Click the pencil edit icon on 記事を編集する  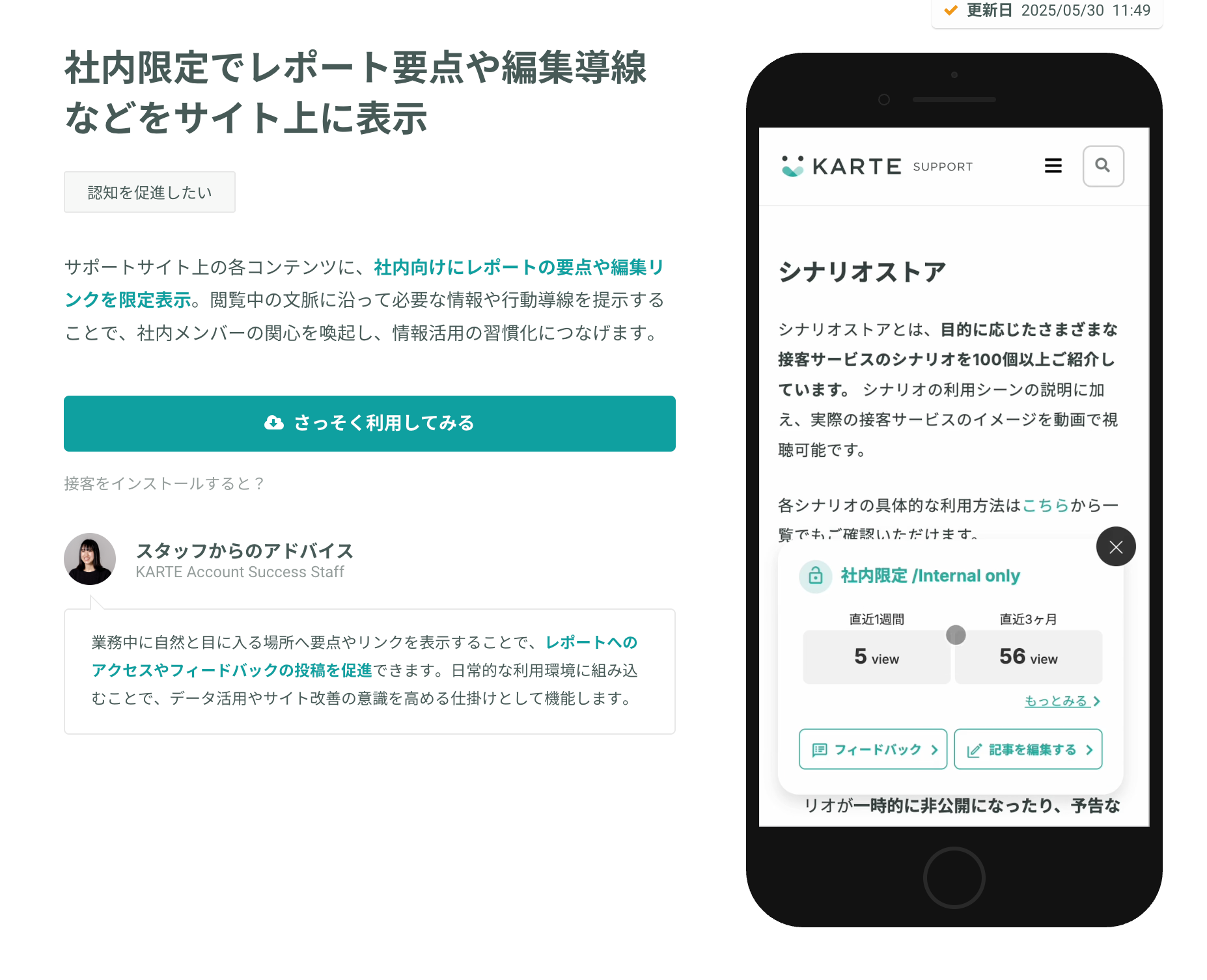point(975,750)
